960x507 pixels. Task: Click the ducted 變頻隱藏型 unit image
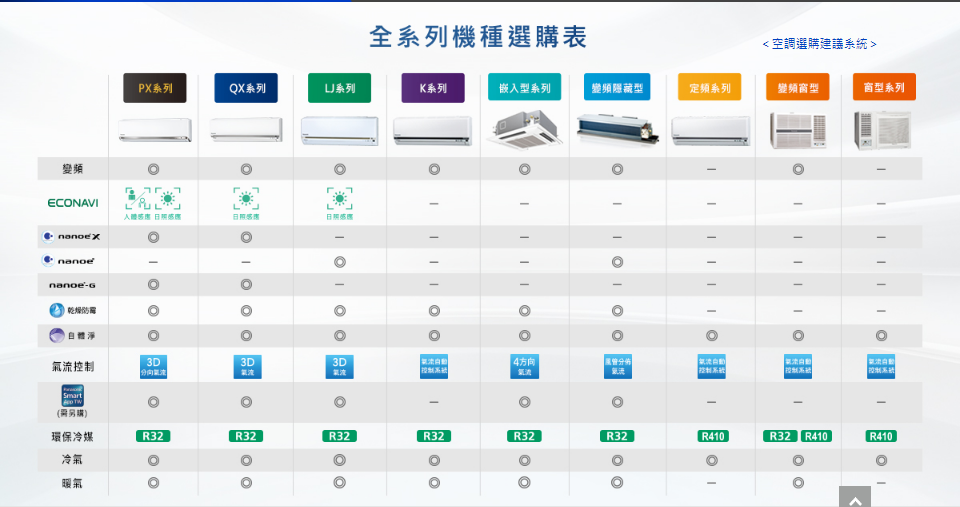tap(617, 129)
